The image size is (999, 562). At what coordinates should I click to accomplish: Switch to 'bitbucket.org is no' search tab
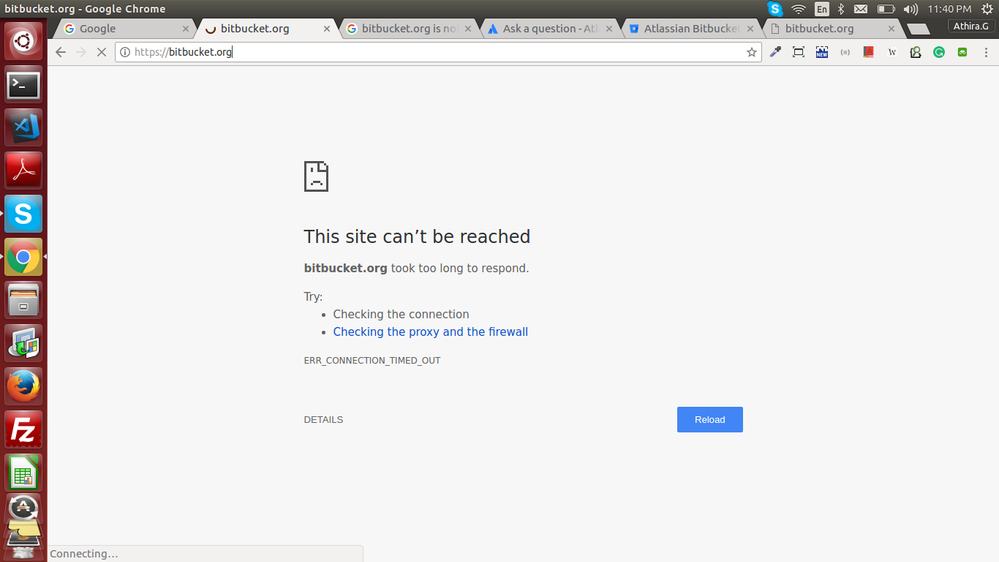pyautogui.click(x=408, y=29)
